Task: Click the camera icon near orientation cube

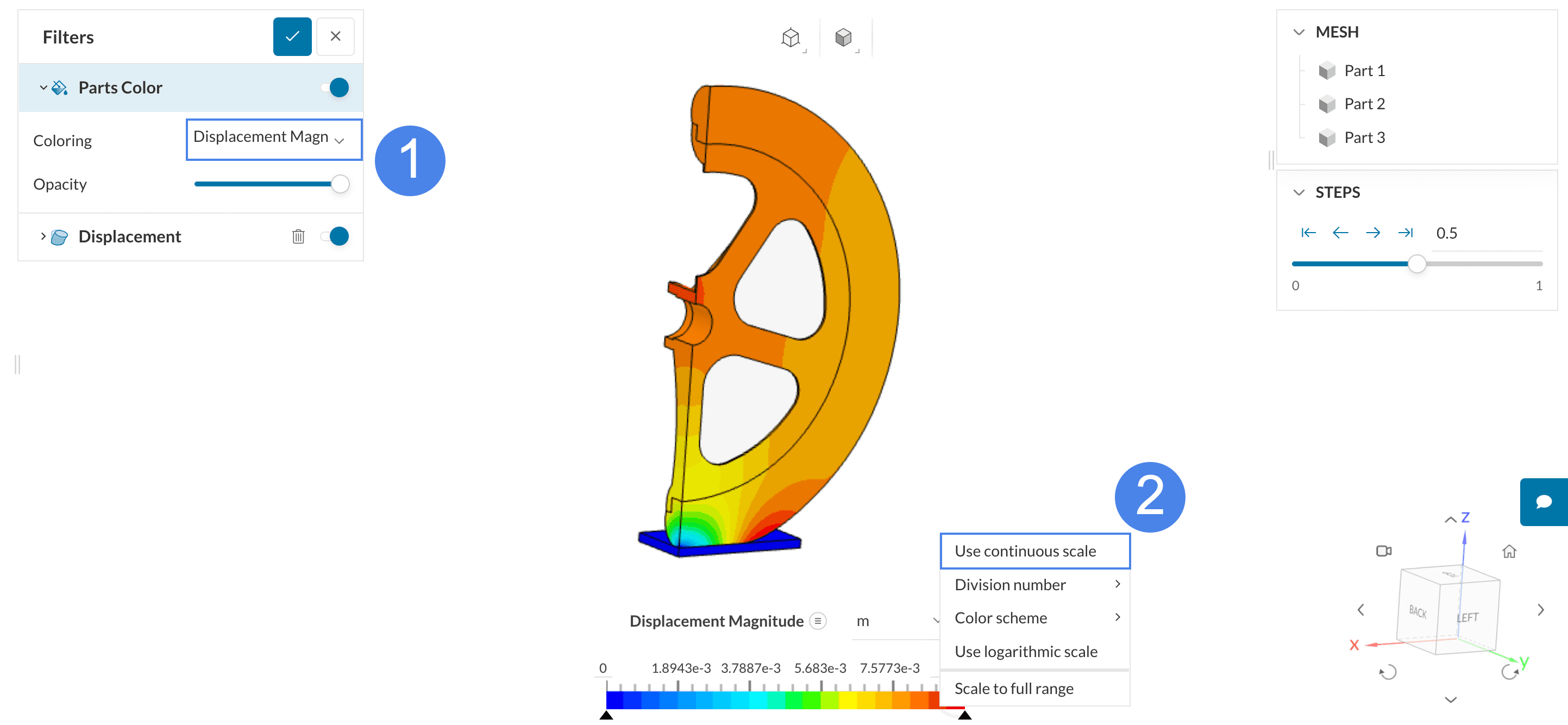Action: coord(1384,551)
